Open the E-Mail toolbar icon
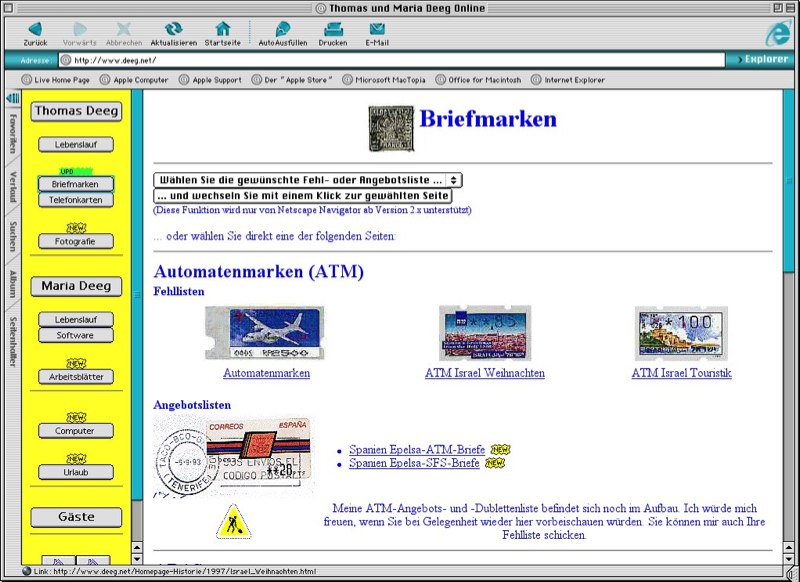Screen dimensions: 800x582 click(x=377, y=29)
